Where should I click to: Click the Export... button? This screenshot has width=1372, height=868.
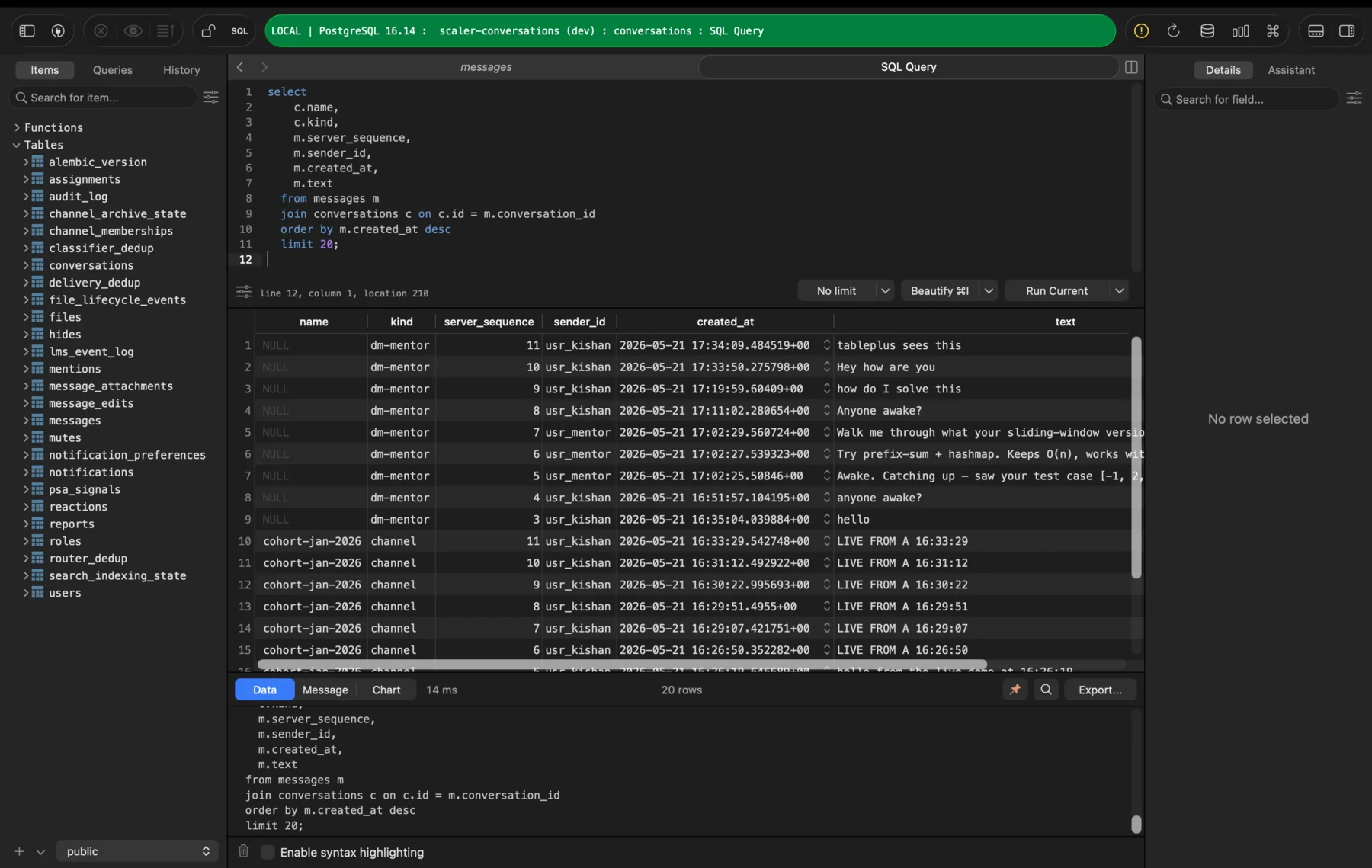(1100, 690)
